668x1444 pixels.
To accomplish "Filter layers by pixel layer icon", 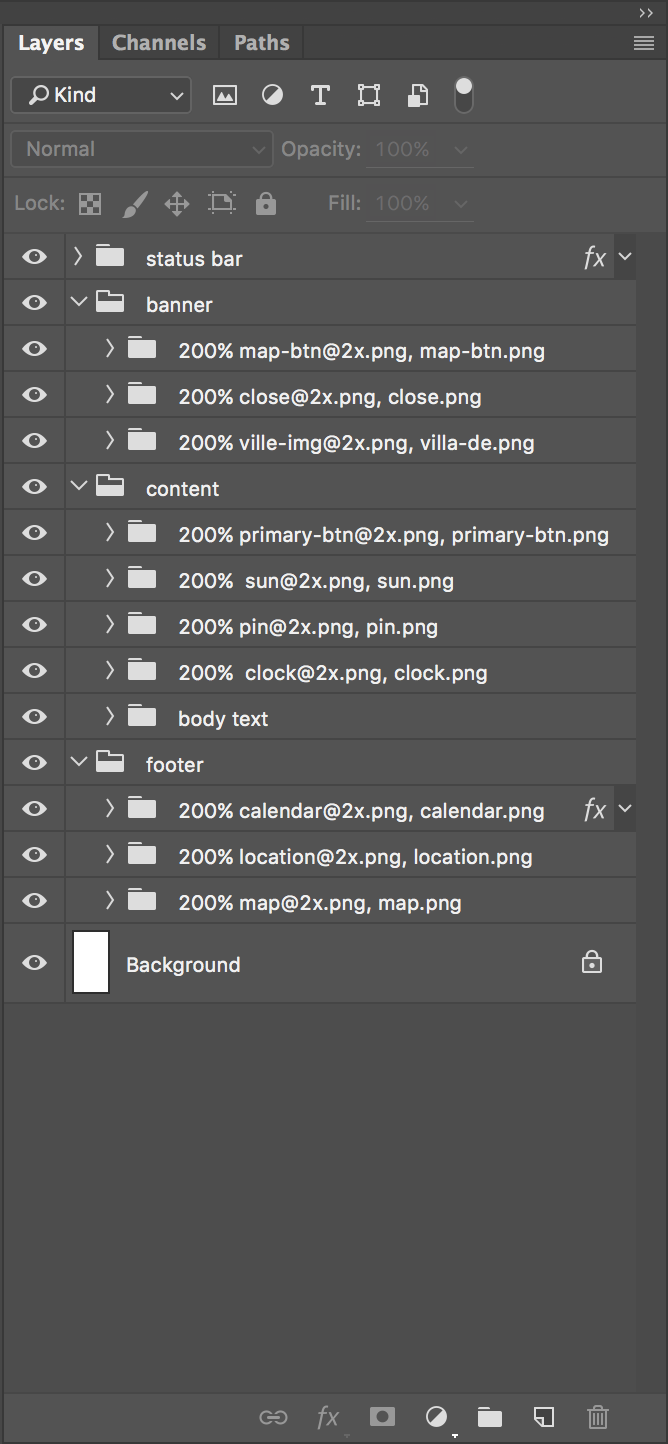I will tap(225, 95).
